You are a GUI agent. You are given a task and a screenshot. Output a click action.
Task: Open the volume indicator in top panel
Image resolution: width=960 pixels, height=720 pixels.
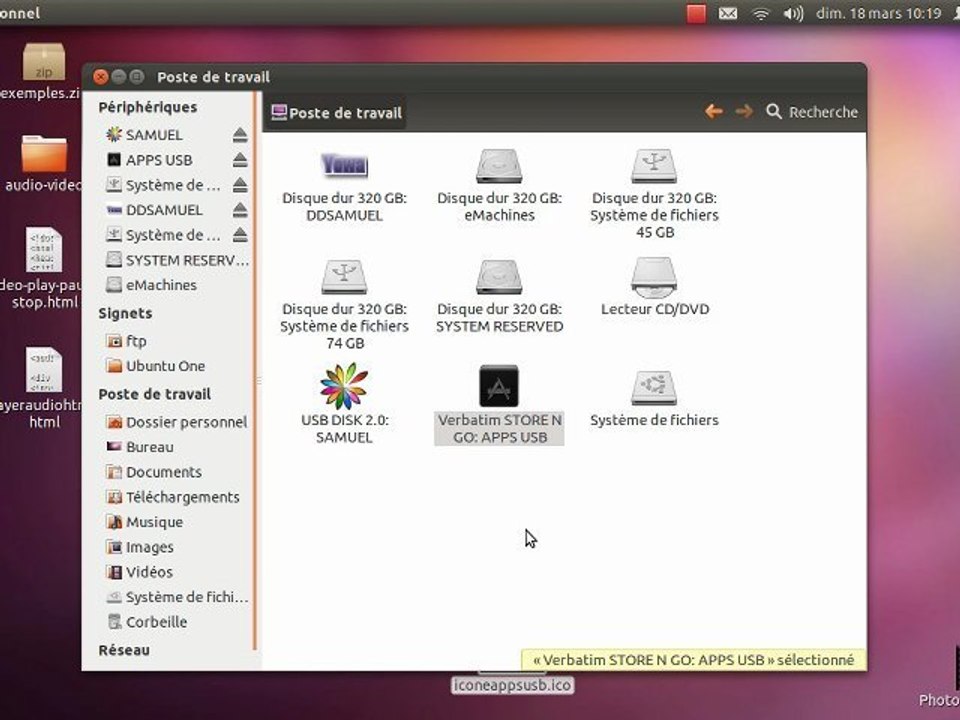pos(793,13)
